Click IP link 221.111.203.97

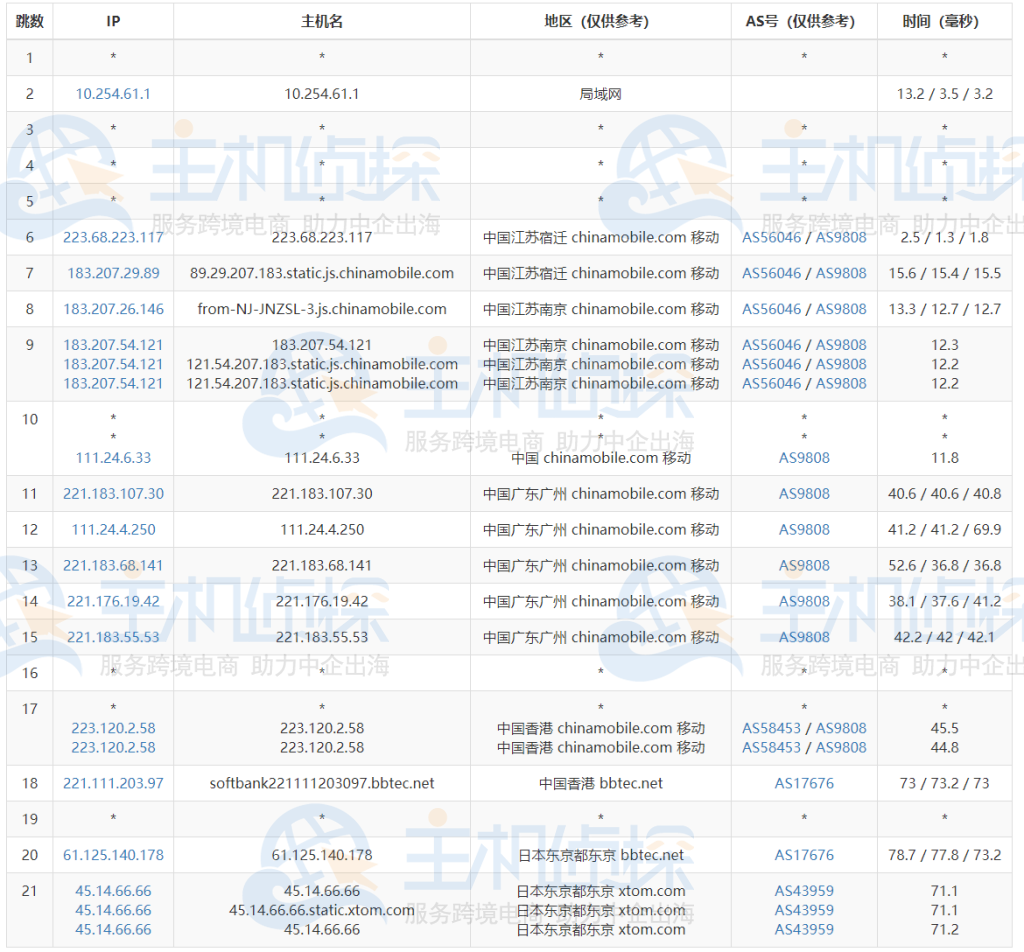[x=113, y=783]
